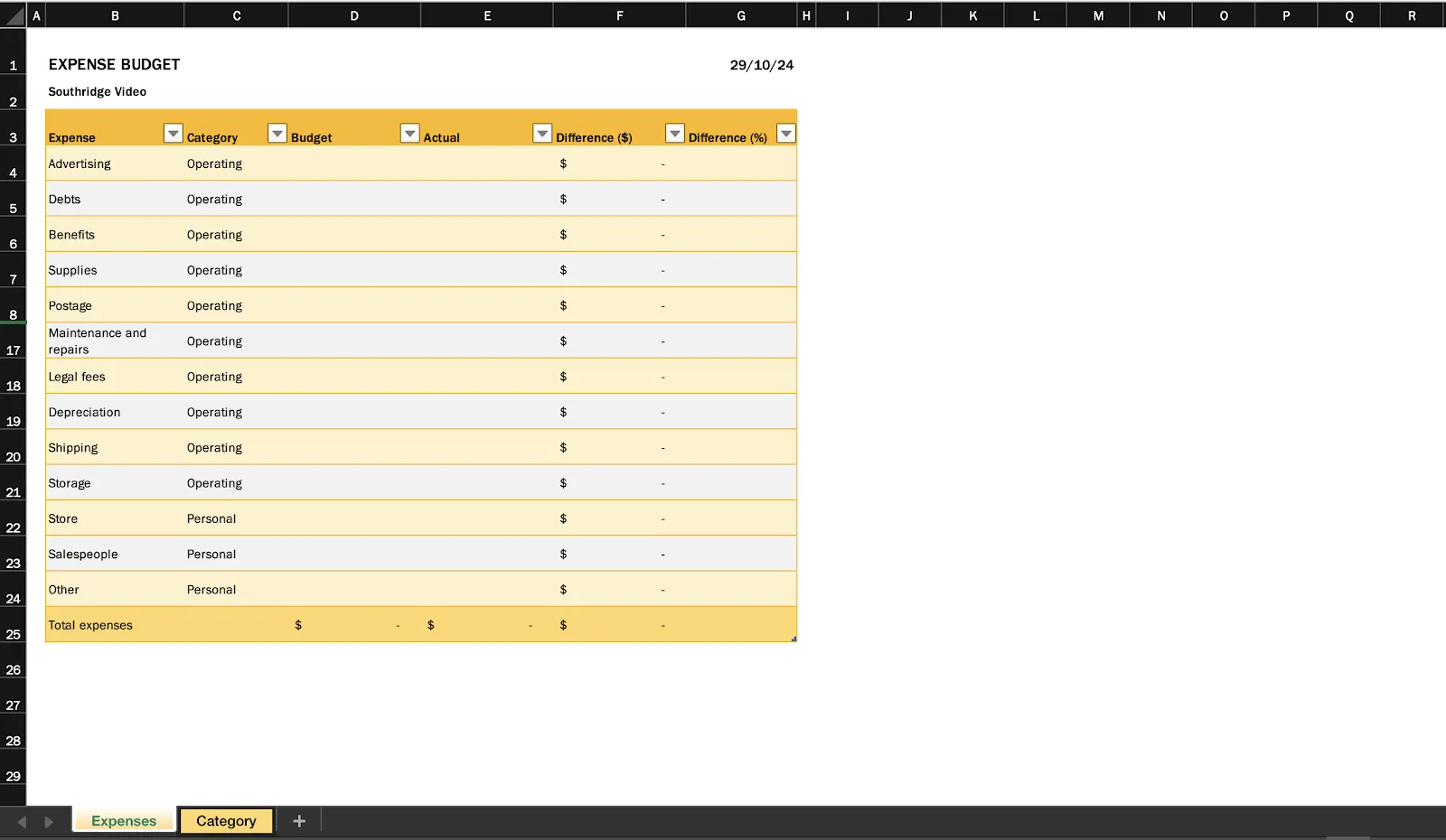The image size is (1446, 840).
Task: Select the Total expenses cell
Action: (115, 625)
